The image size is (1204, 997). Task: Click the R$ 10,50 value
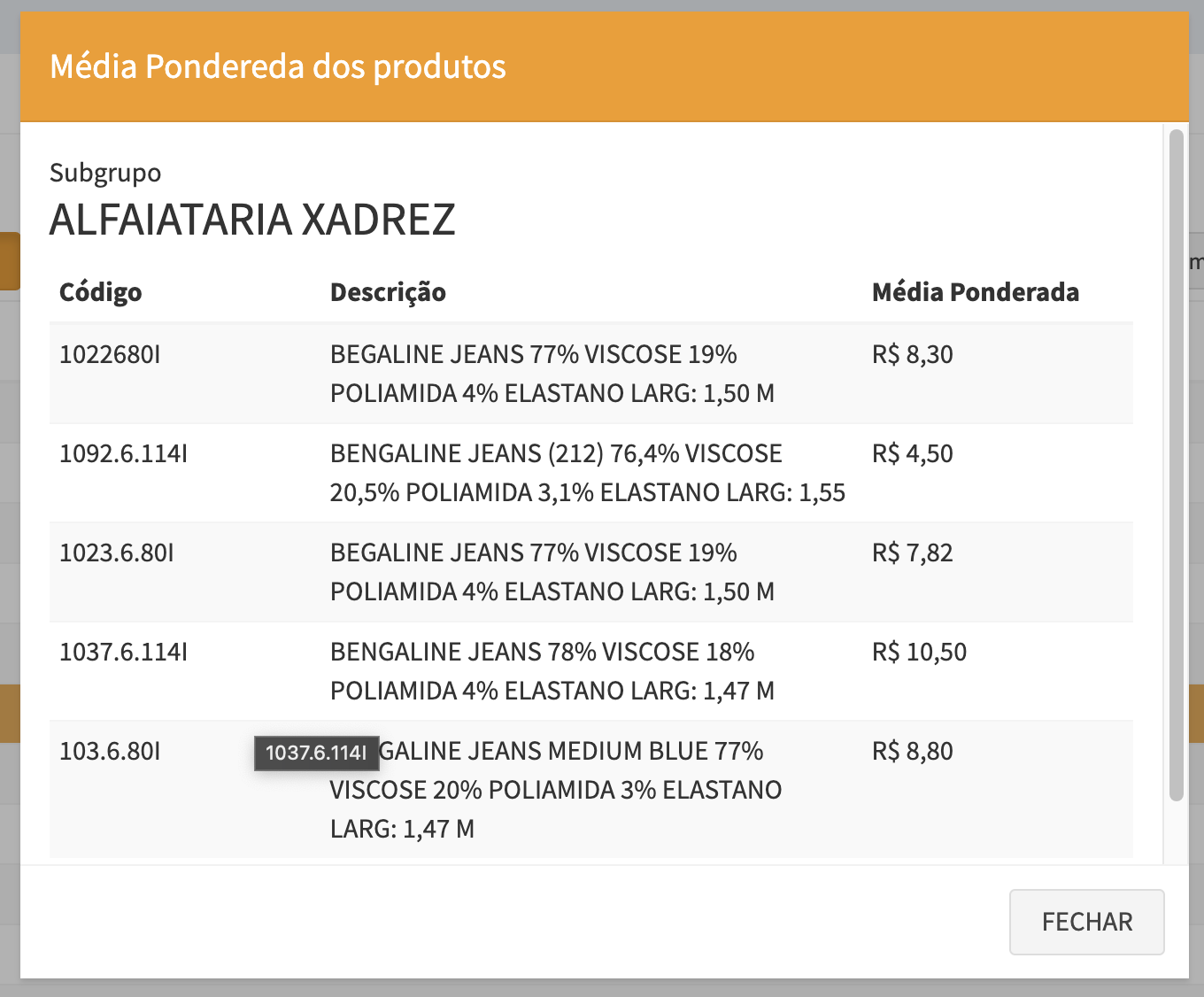pyautogui.click(x=919, y=652)
